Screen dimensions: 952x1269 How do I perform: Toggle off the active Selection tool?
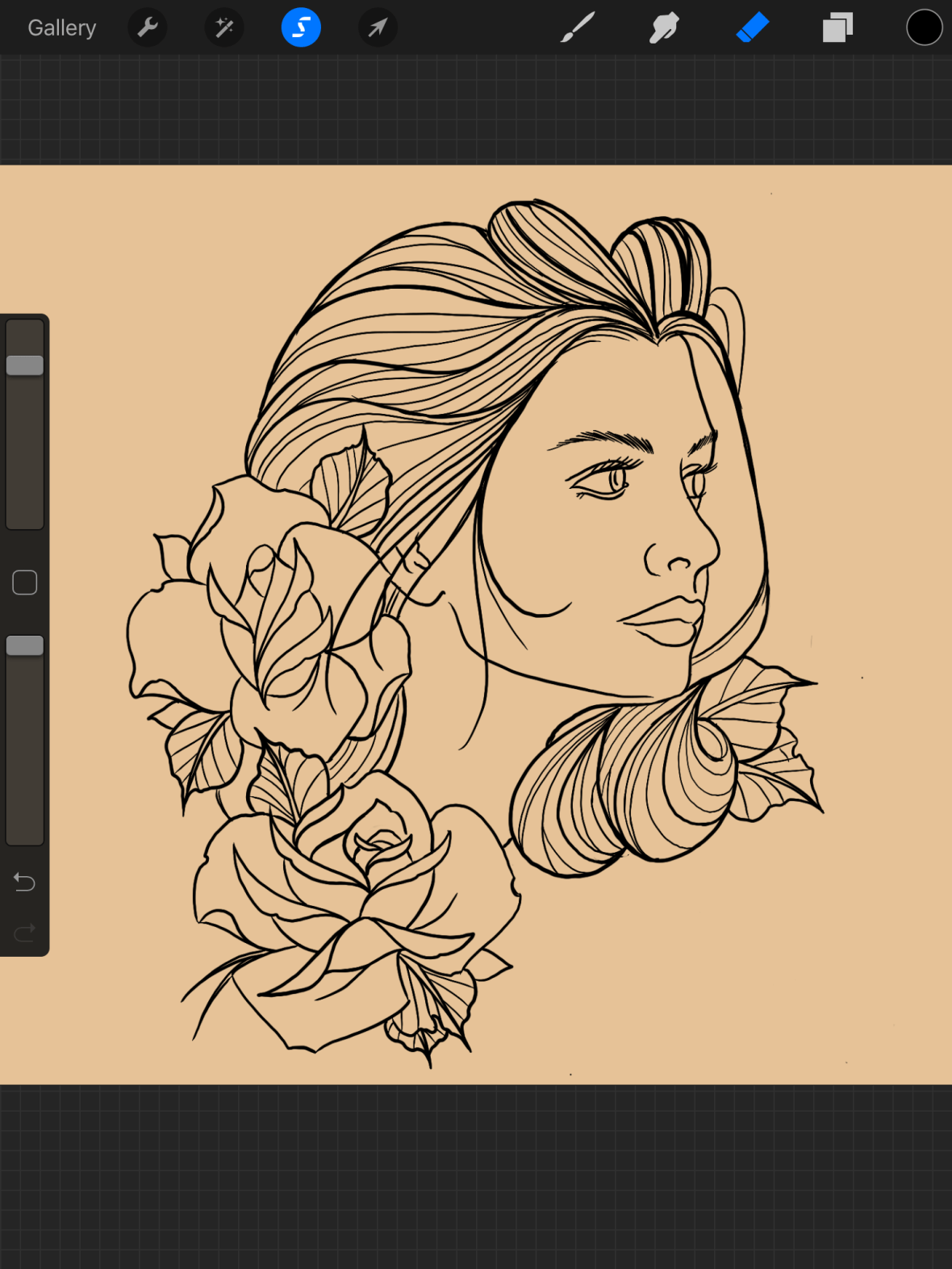click(x=301, y=28)
